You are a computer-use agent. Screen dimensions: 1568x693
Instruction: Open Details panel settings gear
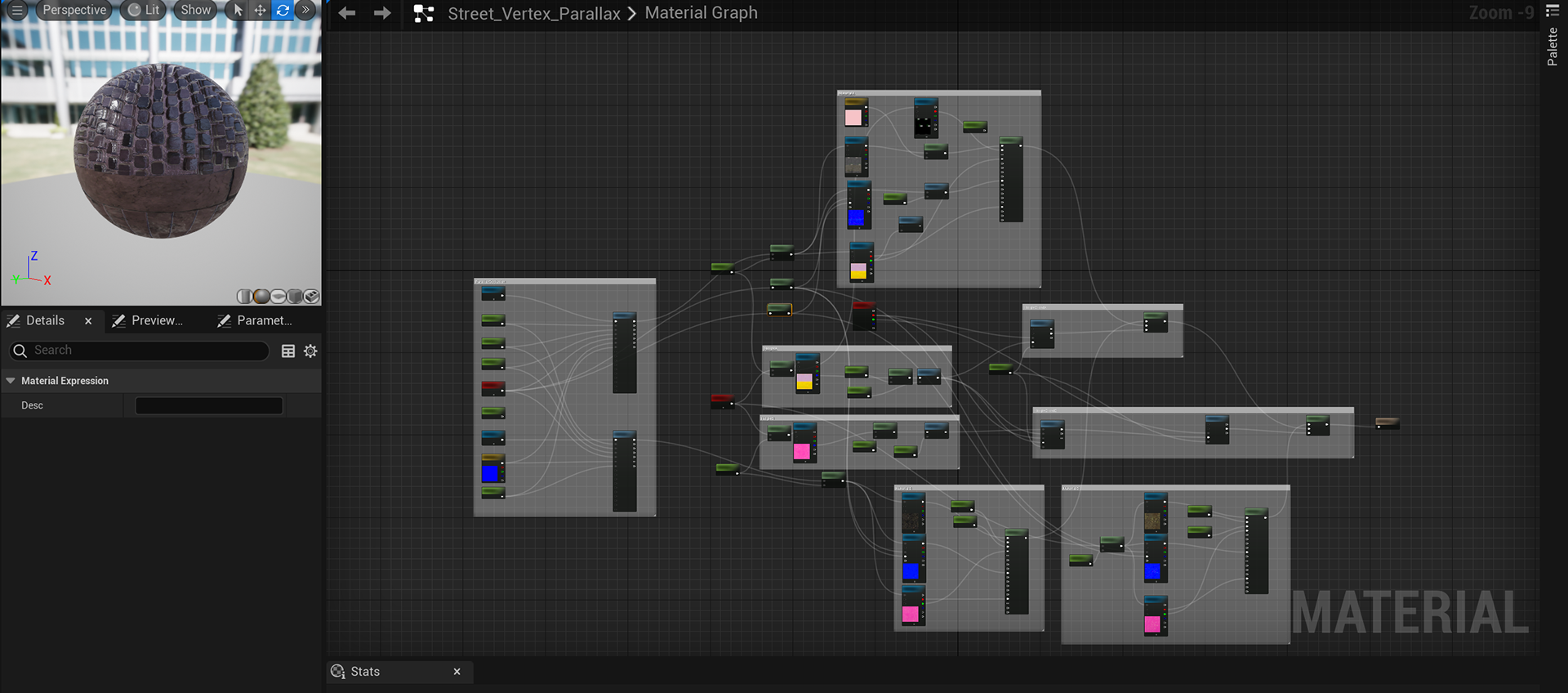point(310,351)
